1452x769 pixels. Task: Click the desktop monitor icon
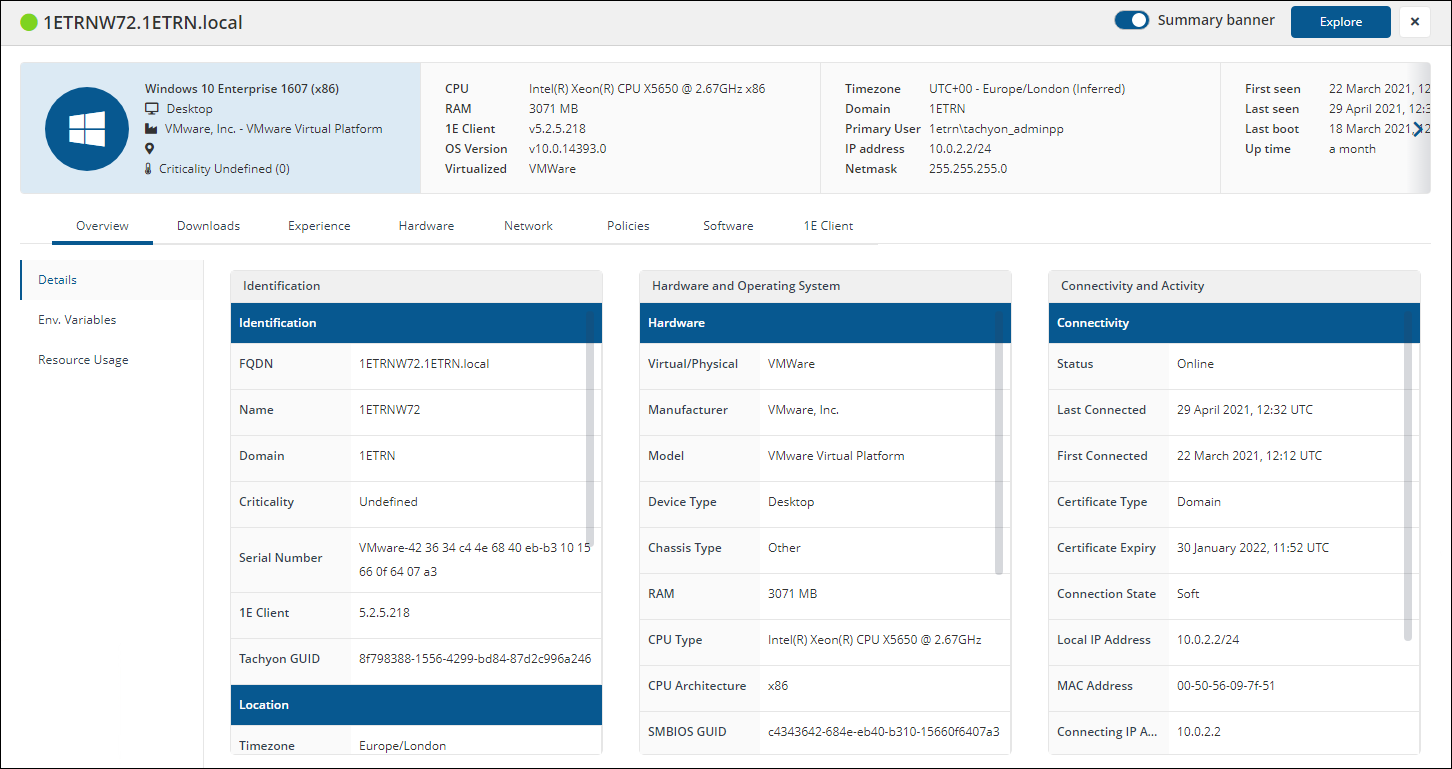pyautogui.click(x=152, y=109)
